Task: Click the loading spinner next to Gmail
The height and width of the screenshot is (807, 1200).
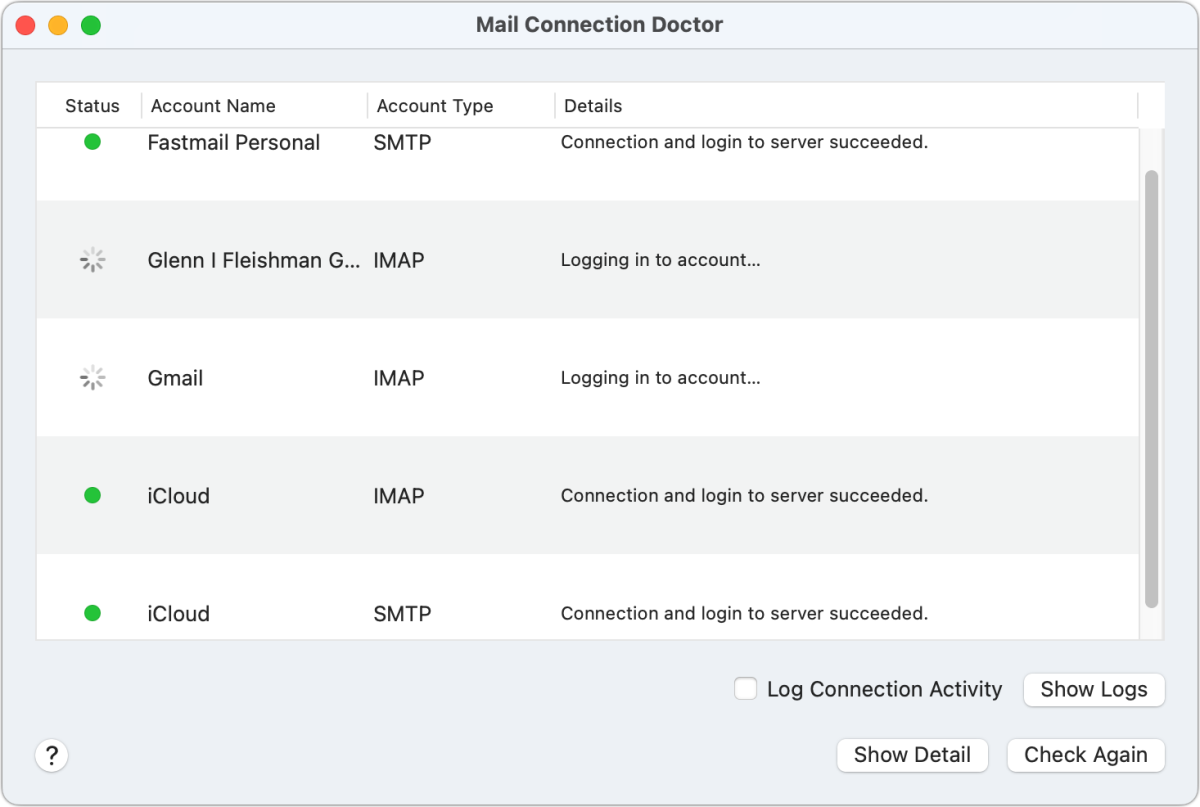Action: coord(92,377)
